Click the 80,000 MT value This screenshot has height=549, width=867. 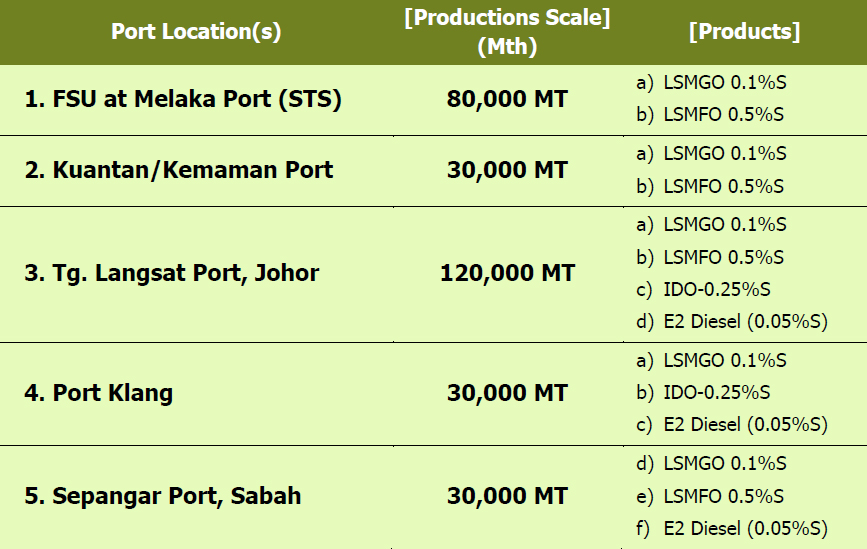click(x=507, y=100)
